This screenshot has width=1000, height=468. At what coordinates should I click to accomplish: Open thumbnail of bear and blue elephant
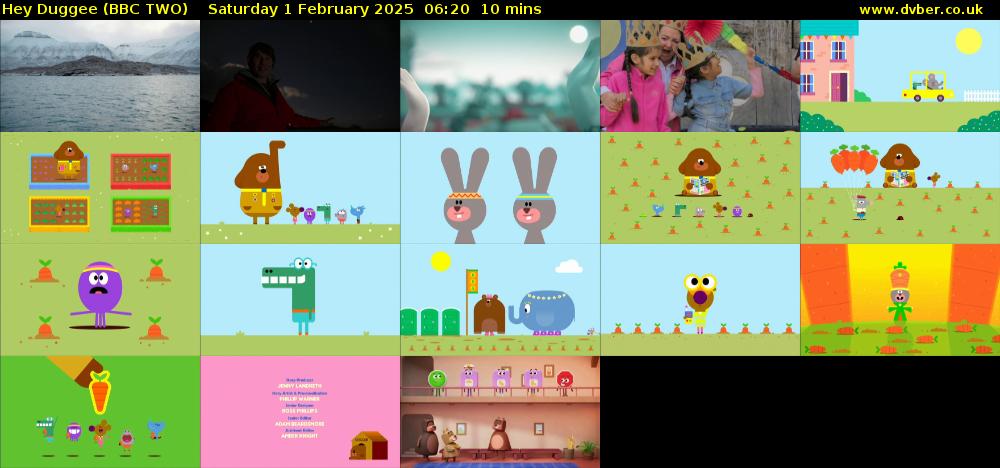pyautogui.click(x=500, y=300)
